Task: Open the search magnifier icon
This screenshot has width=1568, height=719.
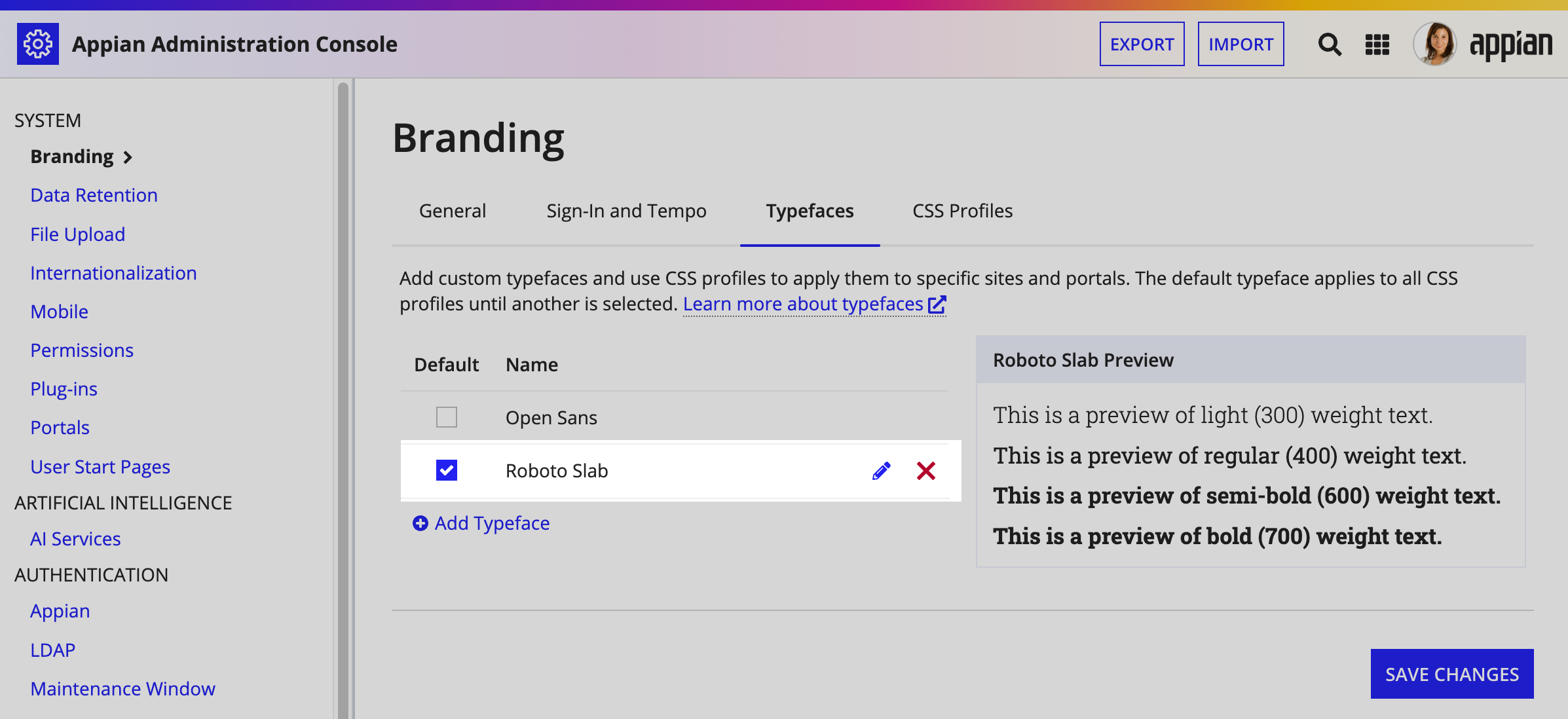Action: (1330, 45)
